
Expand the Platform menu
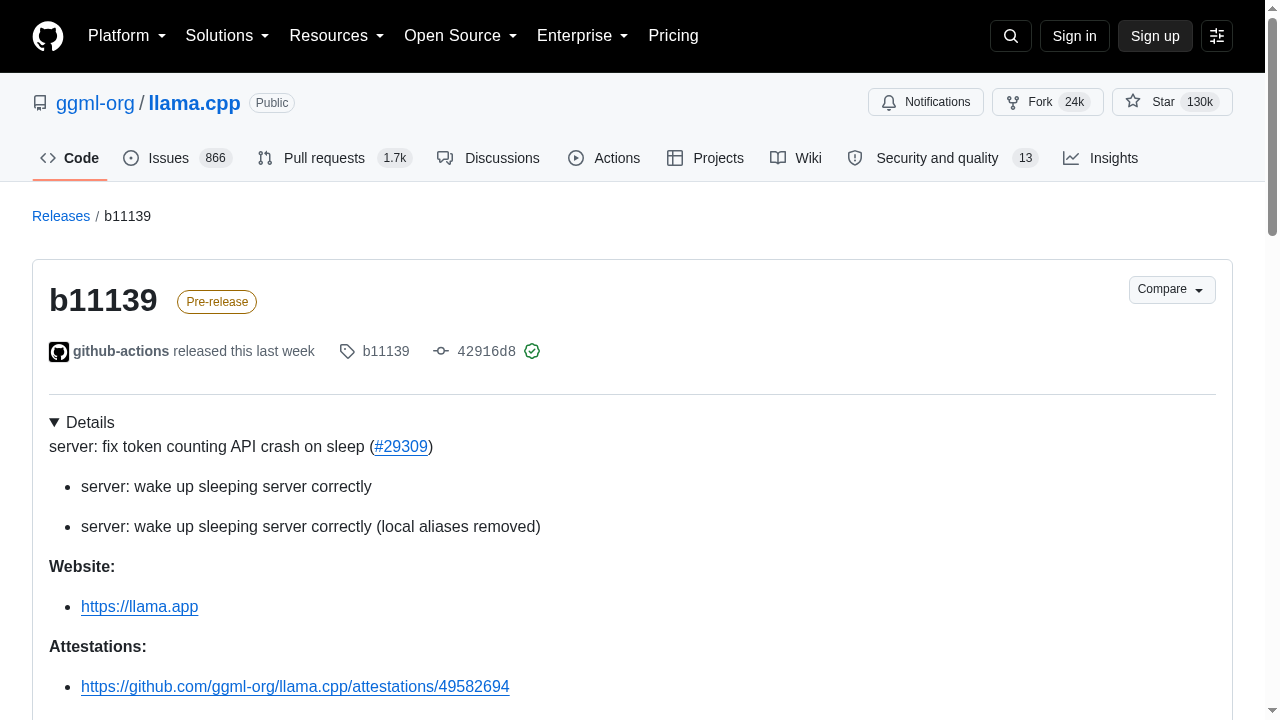coord(127,36)
